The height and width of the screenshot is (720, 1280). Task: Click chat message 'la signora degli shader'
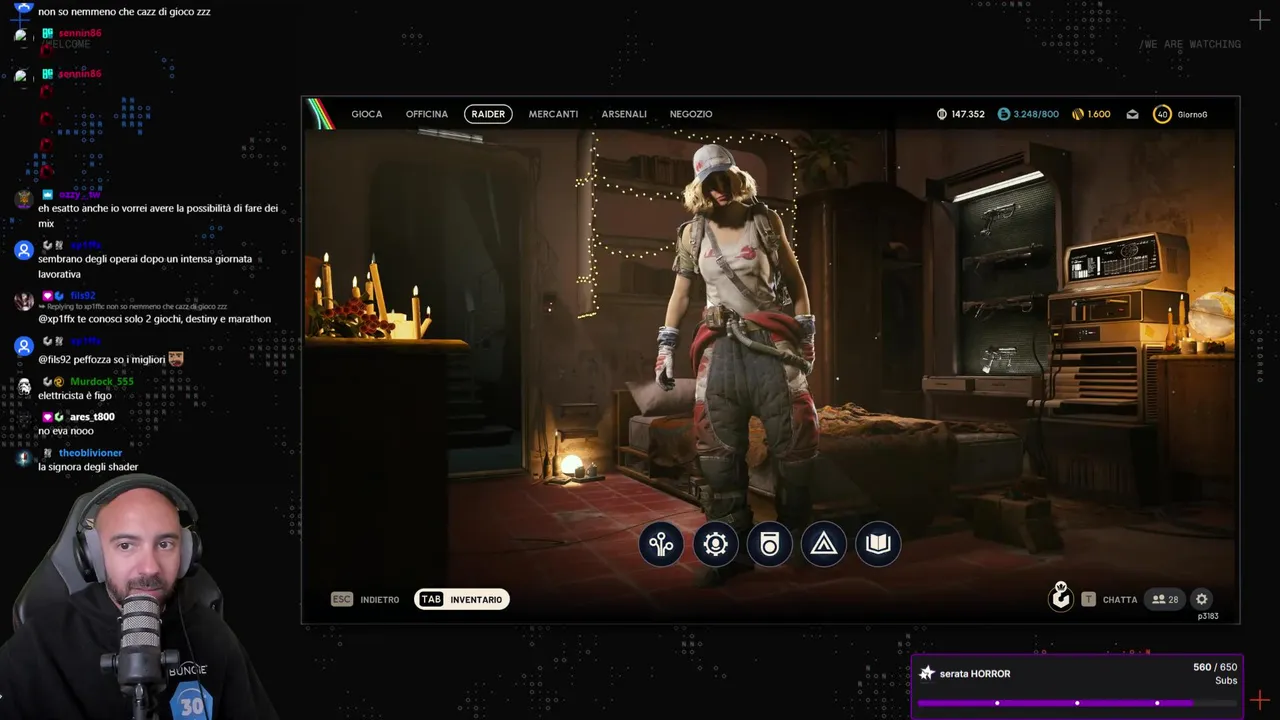click(x=88, y=467)
